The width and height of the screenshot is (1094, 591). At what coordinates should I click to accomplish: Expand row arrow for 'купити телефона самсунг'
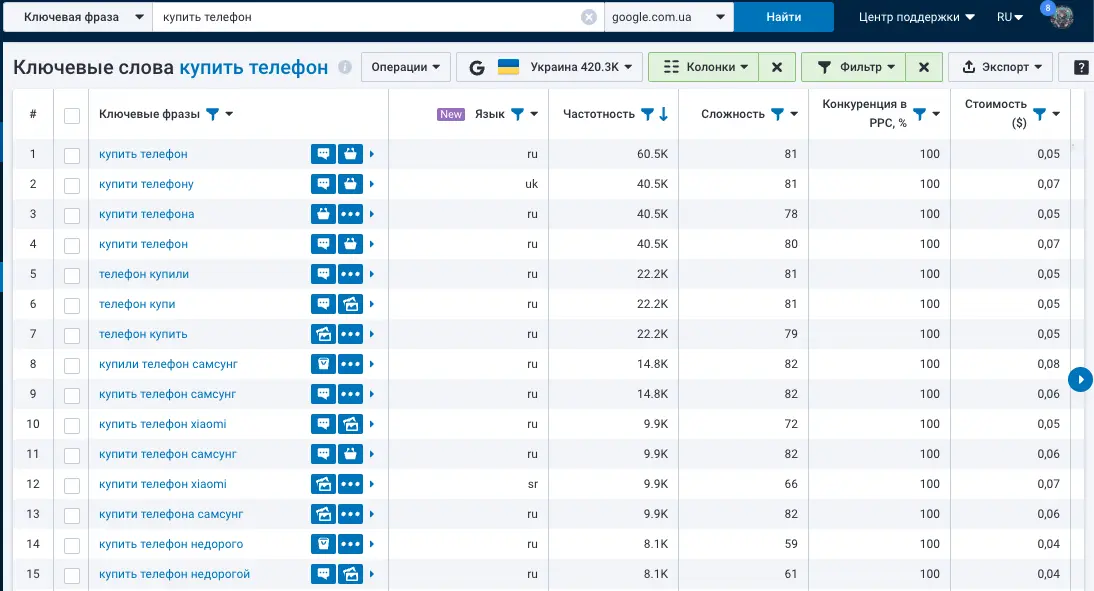click(372, 514)
